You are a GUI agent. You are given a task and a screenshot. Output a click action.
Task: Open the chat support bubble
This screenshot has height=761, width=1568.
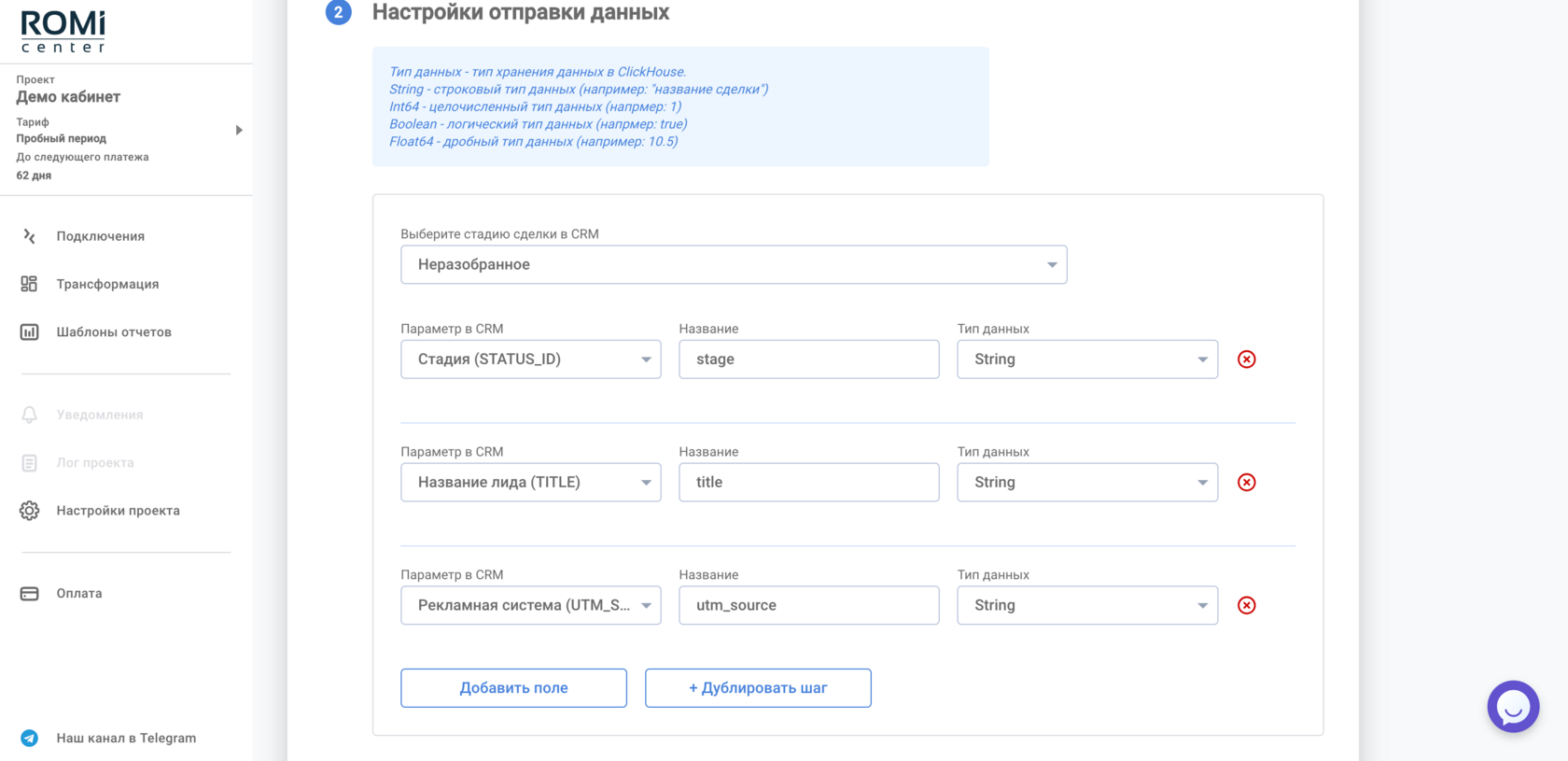1513,707
